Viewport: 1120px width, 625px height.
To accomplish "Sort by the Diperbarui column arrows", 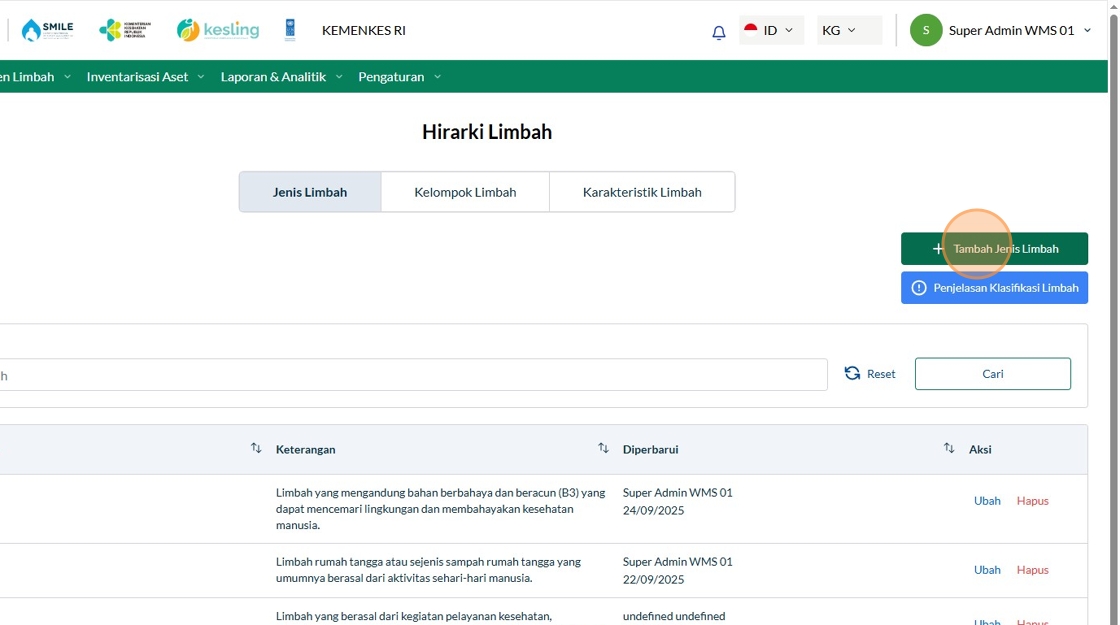I will [x=949, y=449].
